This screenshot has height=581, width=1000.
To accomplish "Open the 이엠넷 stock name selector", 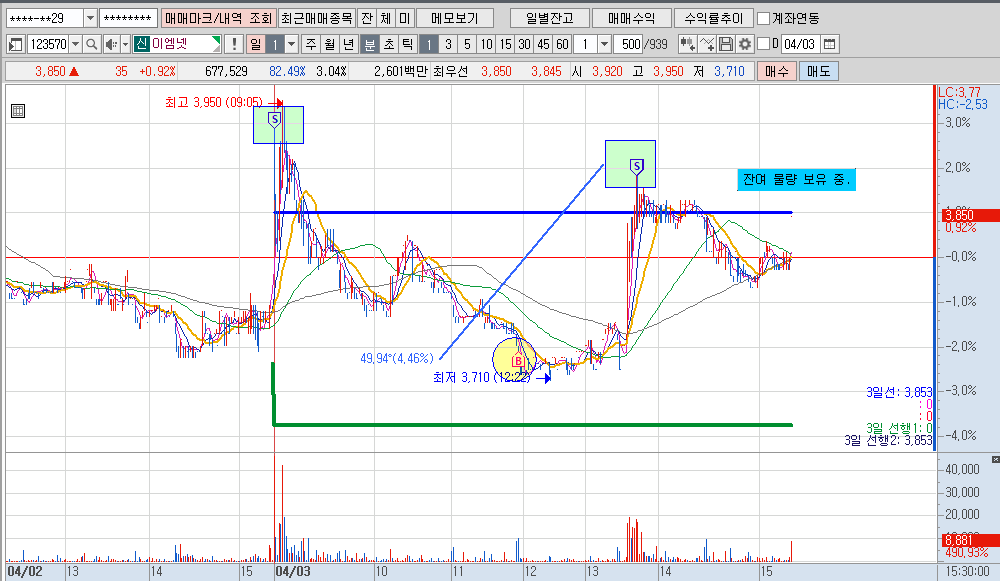I will (x=177, y=44).
